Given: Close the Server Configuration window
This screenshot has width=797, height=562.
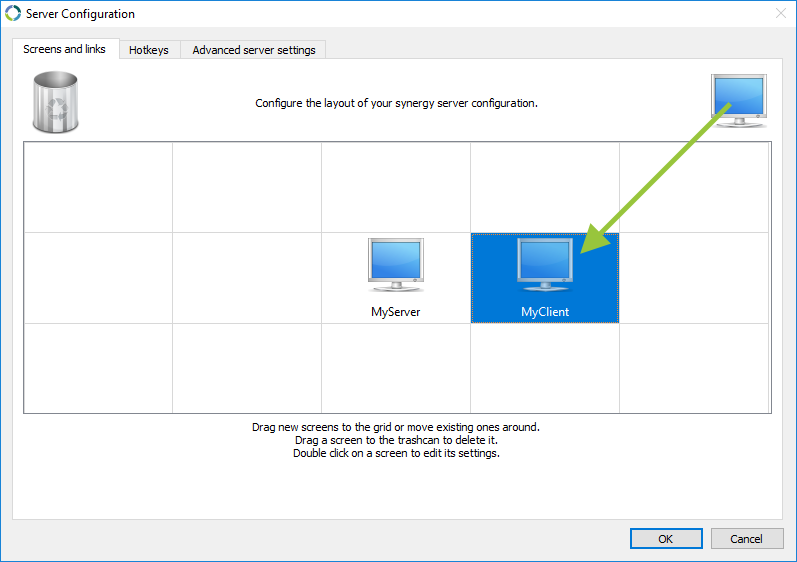Looking at the screenshot, I should (x=781, y=13).
